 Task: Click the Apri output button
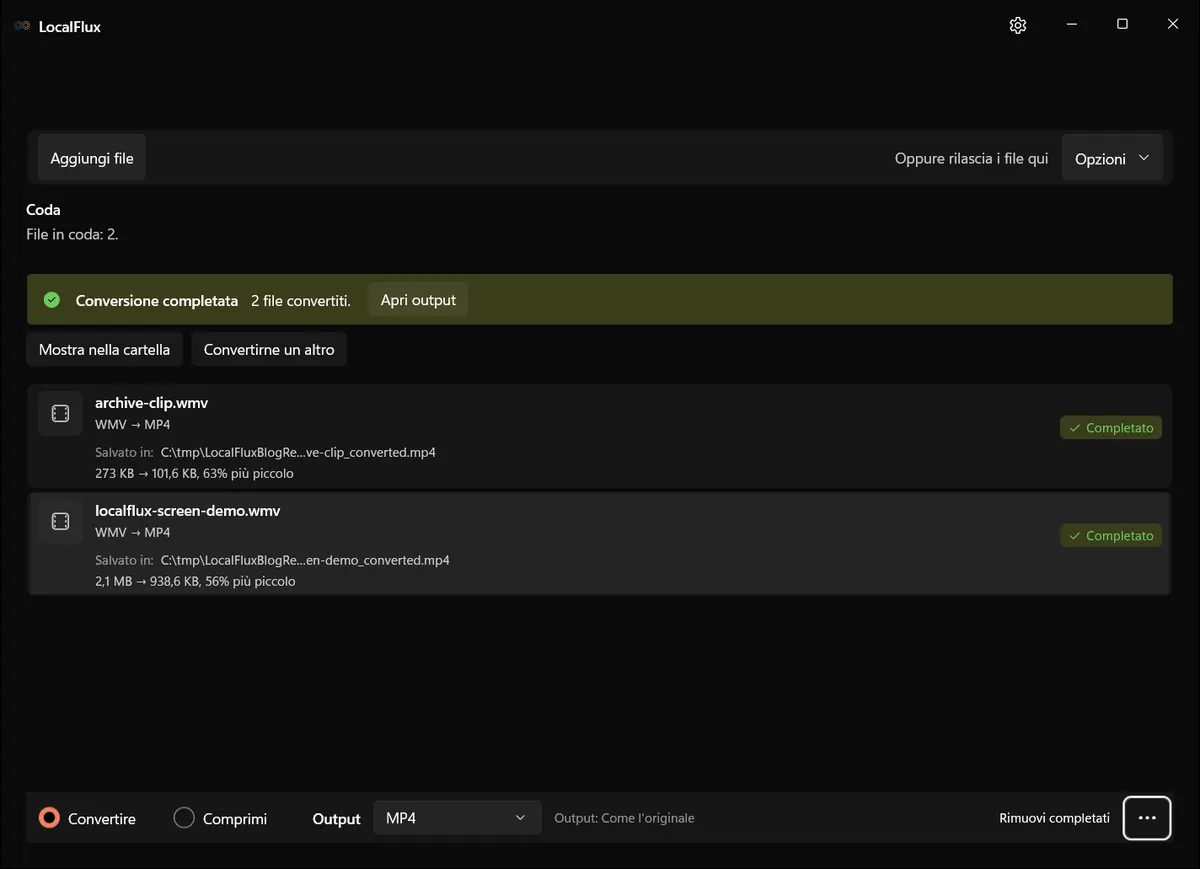pos(418,300)
